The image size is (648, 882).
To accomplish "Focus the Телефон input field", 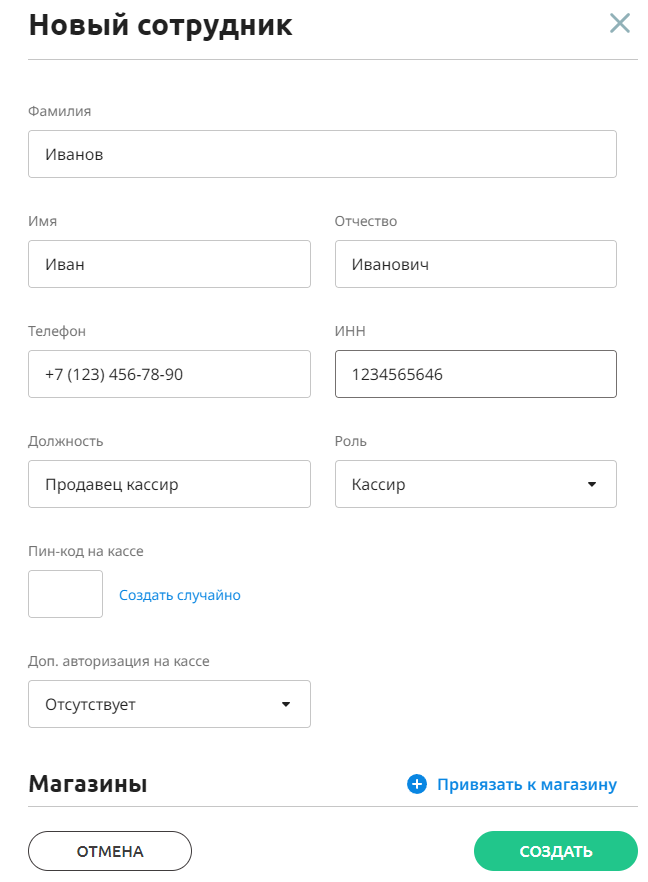I will [169, 374].
